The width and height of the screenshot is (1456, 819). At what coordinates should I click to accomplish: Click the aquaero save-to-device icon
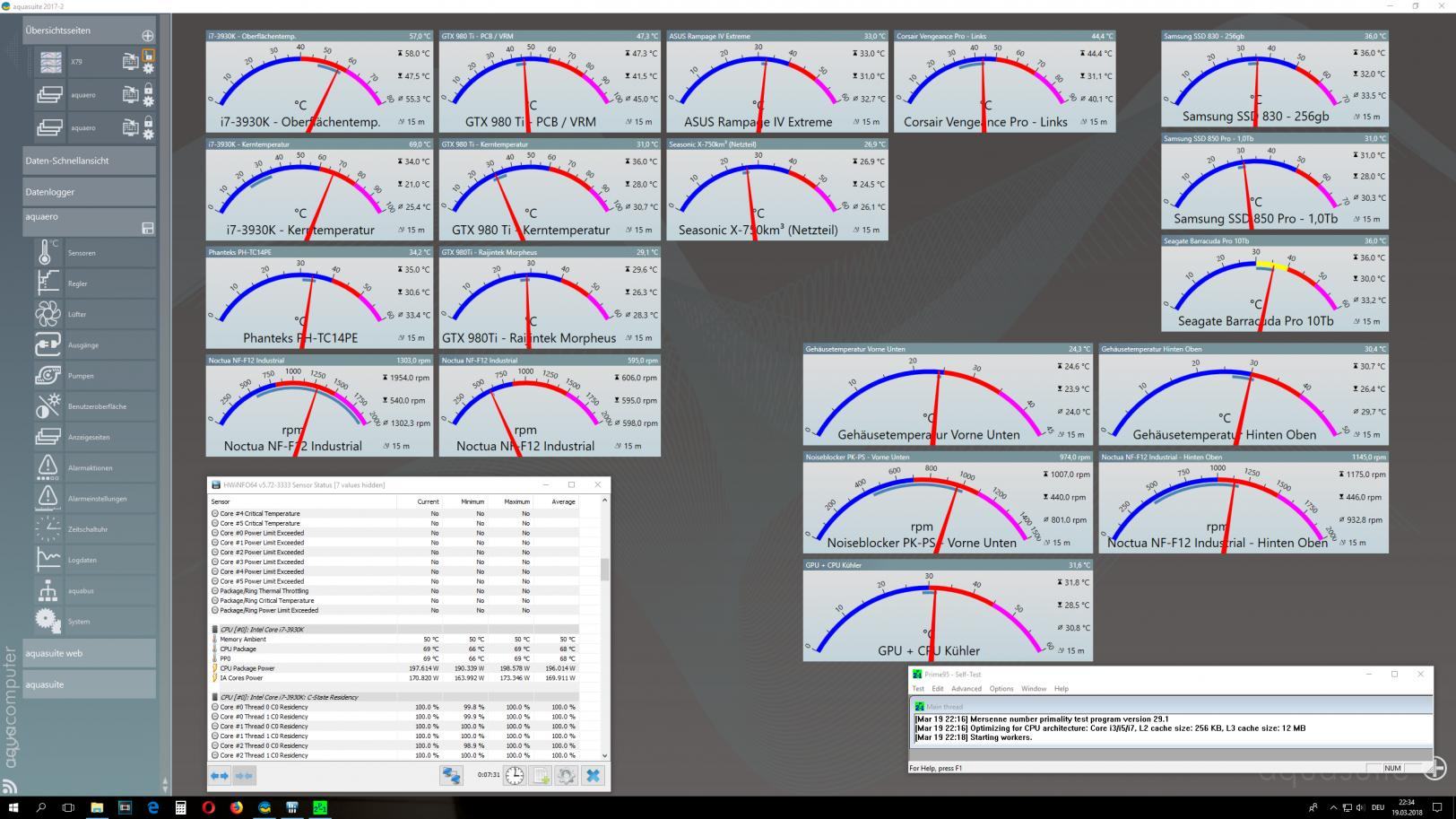click(x=148, y=229)
